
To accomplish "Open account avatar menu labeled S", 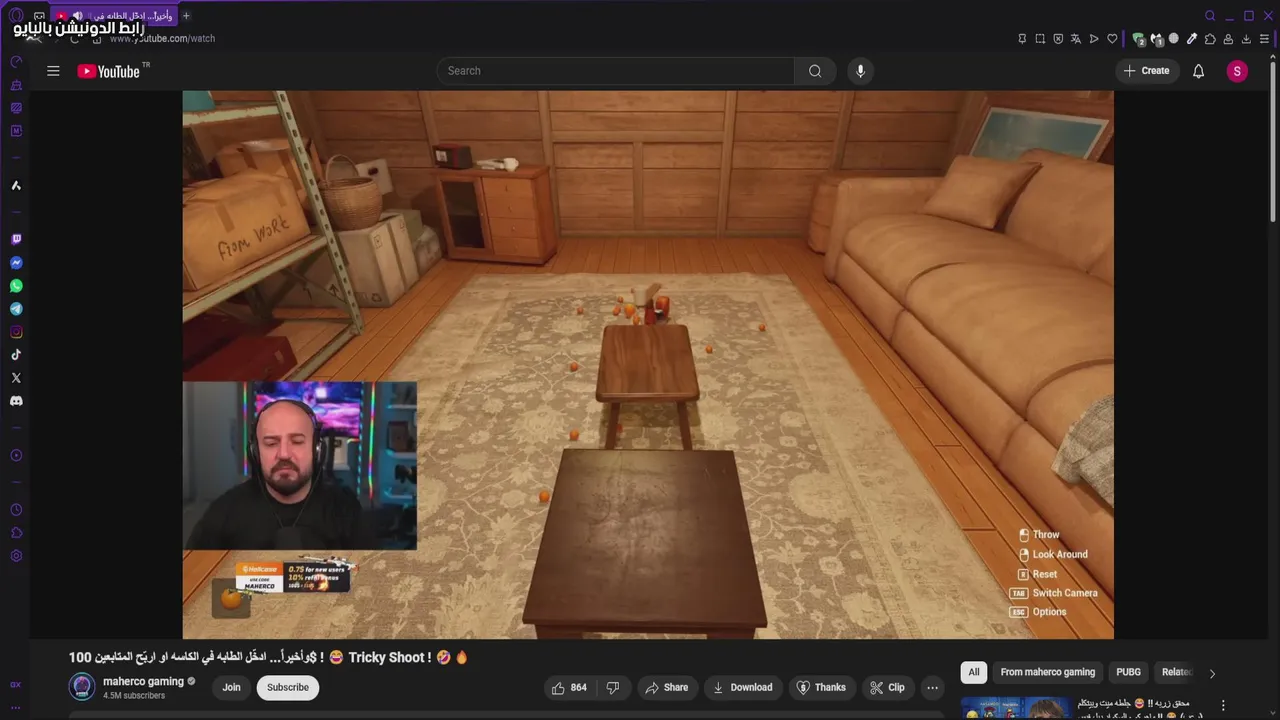I will coord(1237,71).
